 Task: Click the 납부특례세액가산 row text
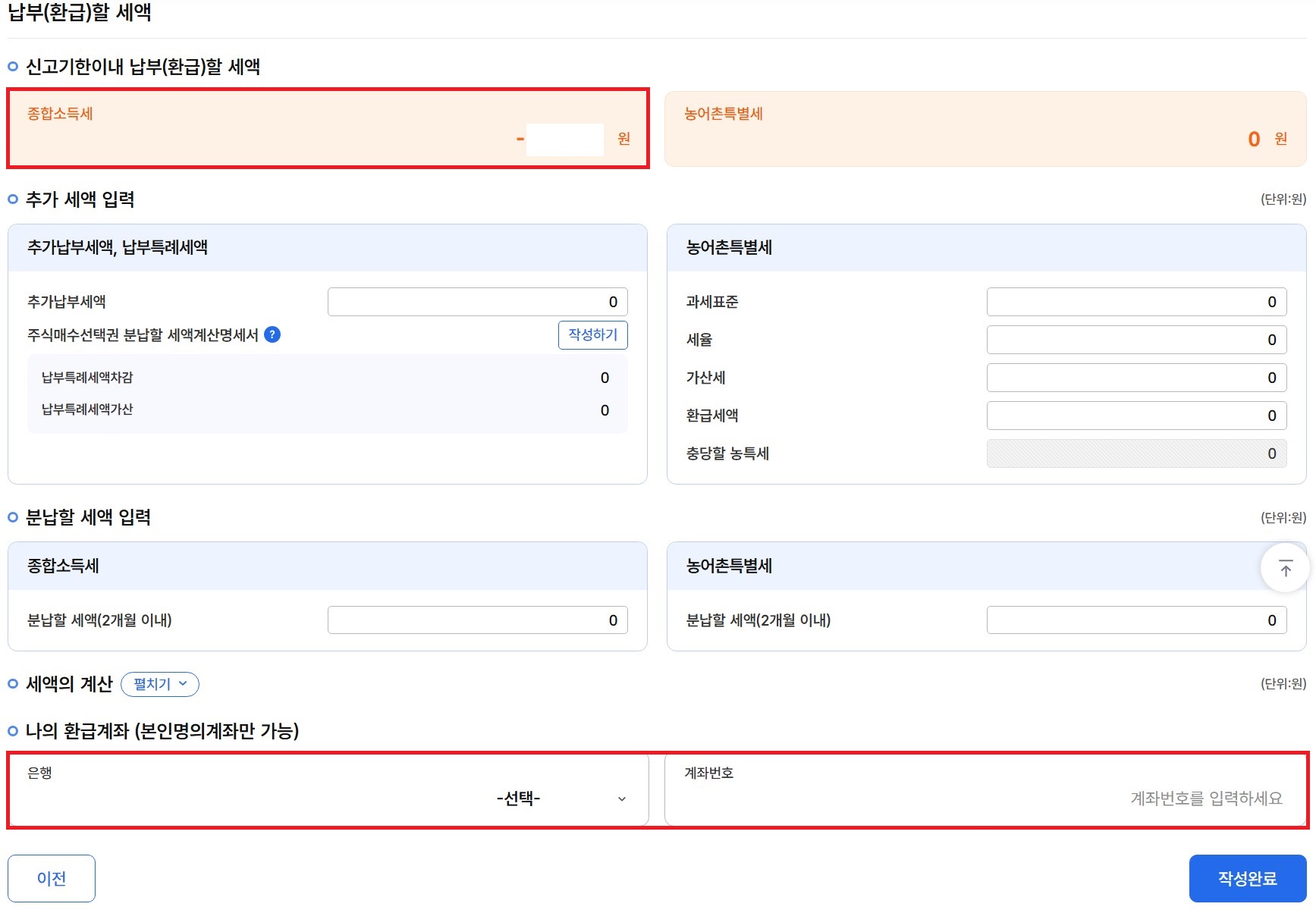click(87, 409)
